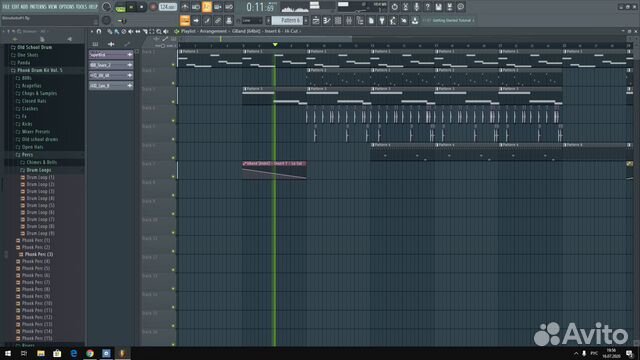This screenshot has width=640, height=360.
Task: Mute Track 4 via its green dot
Action: click(173, 120)
